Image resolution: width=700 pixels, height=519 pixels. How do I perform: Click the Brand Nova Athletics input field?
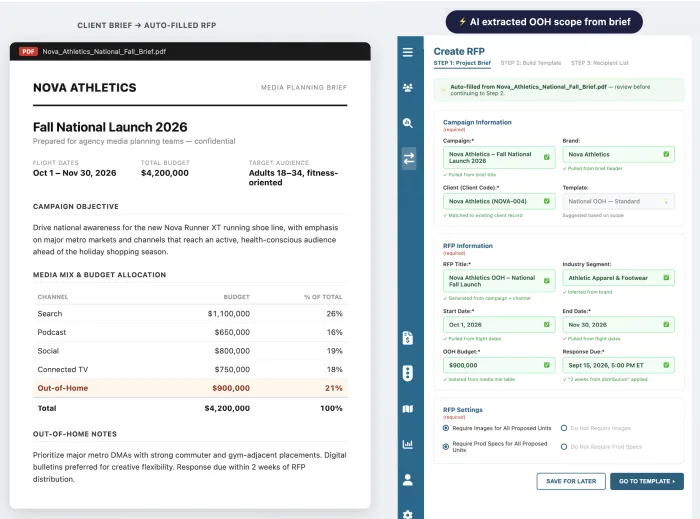(x=618, y=154)
